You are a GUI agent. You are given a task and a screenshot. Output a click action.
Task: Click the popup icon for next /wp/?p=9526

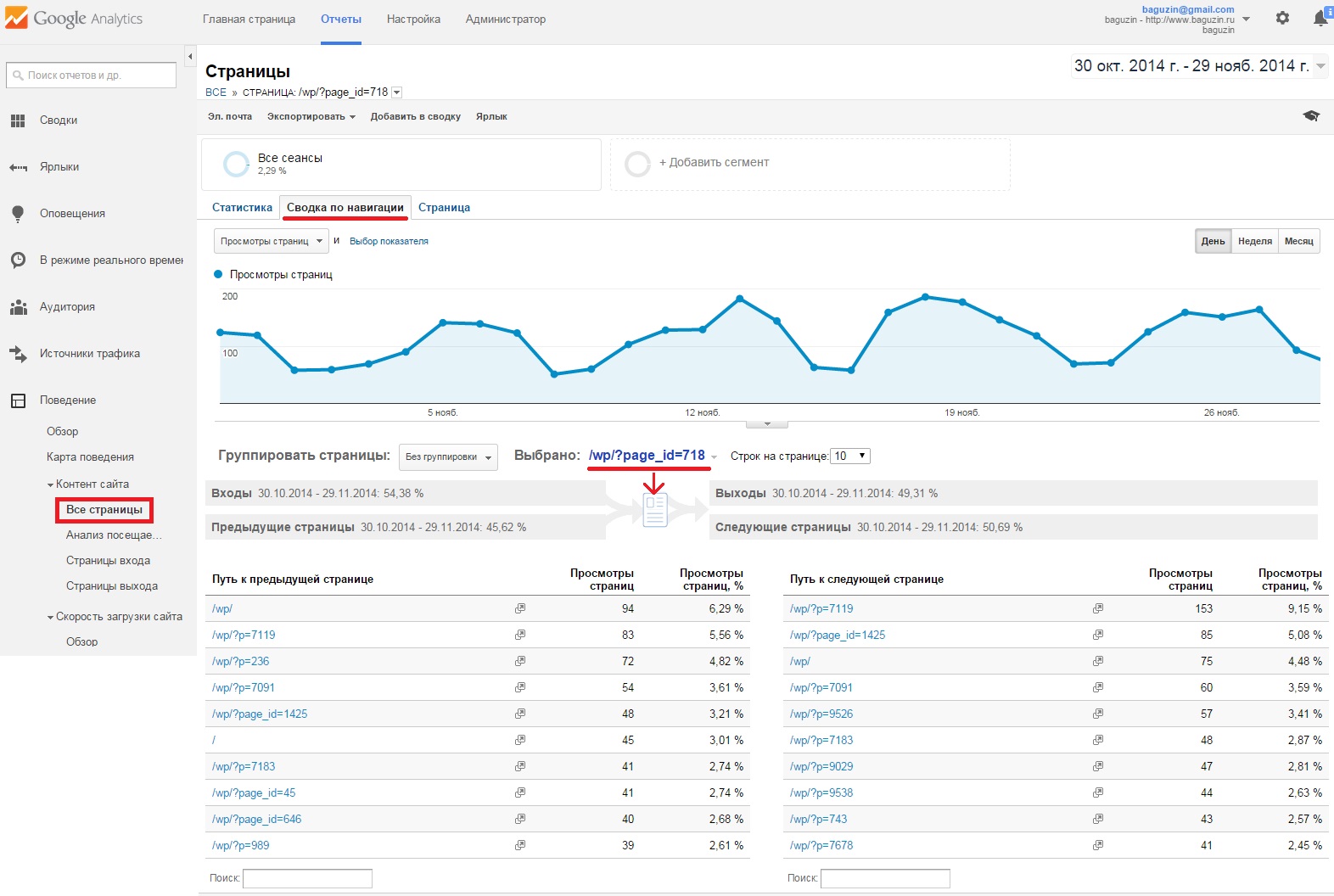tap(1098, 714)
